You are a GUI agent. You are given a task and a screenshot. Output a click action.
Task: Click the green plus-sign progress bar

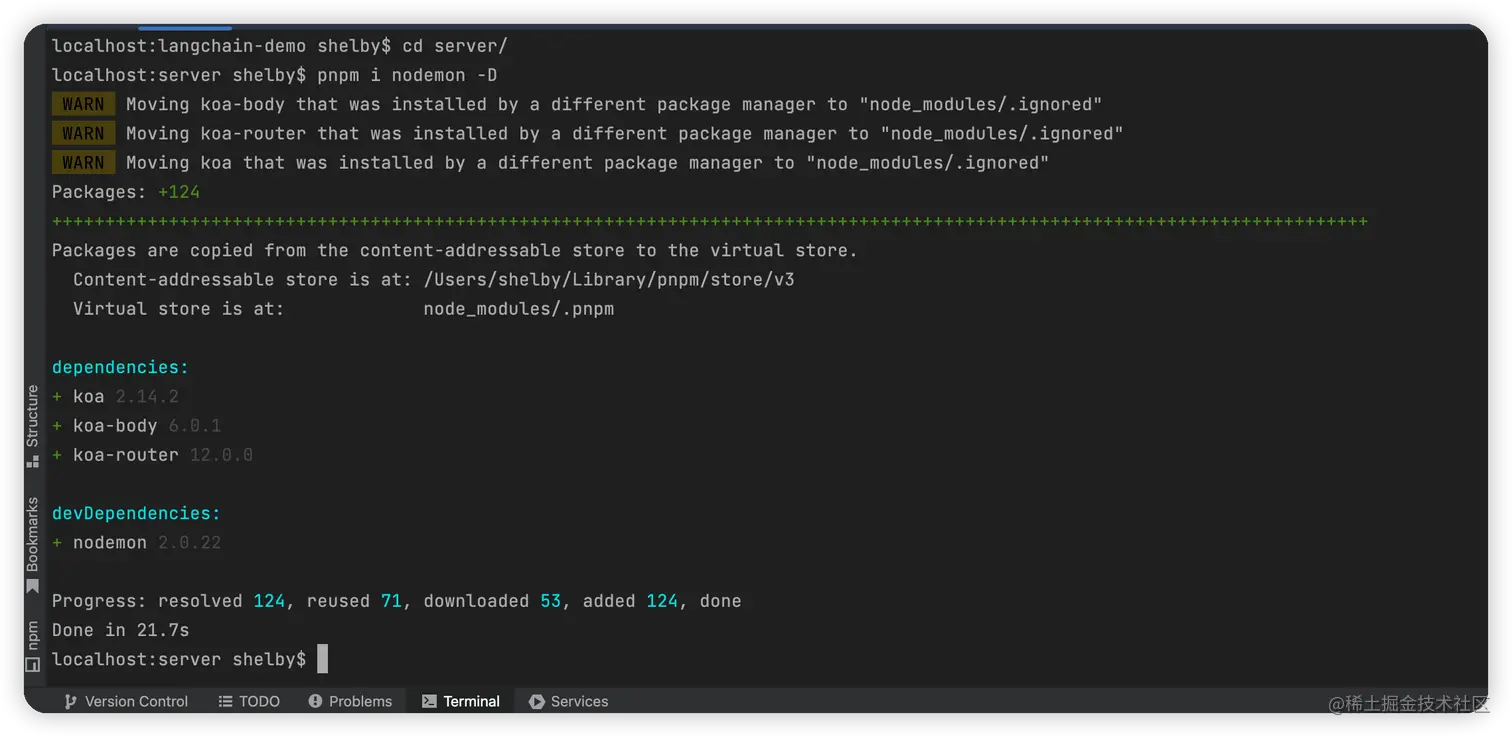coord(710,221)
